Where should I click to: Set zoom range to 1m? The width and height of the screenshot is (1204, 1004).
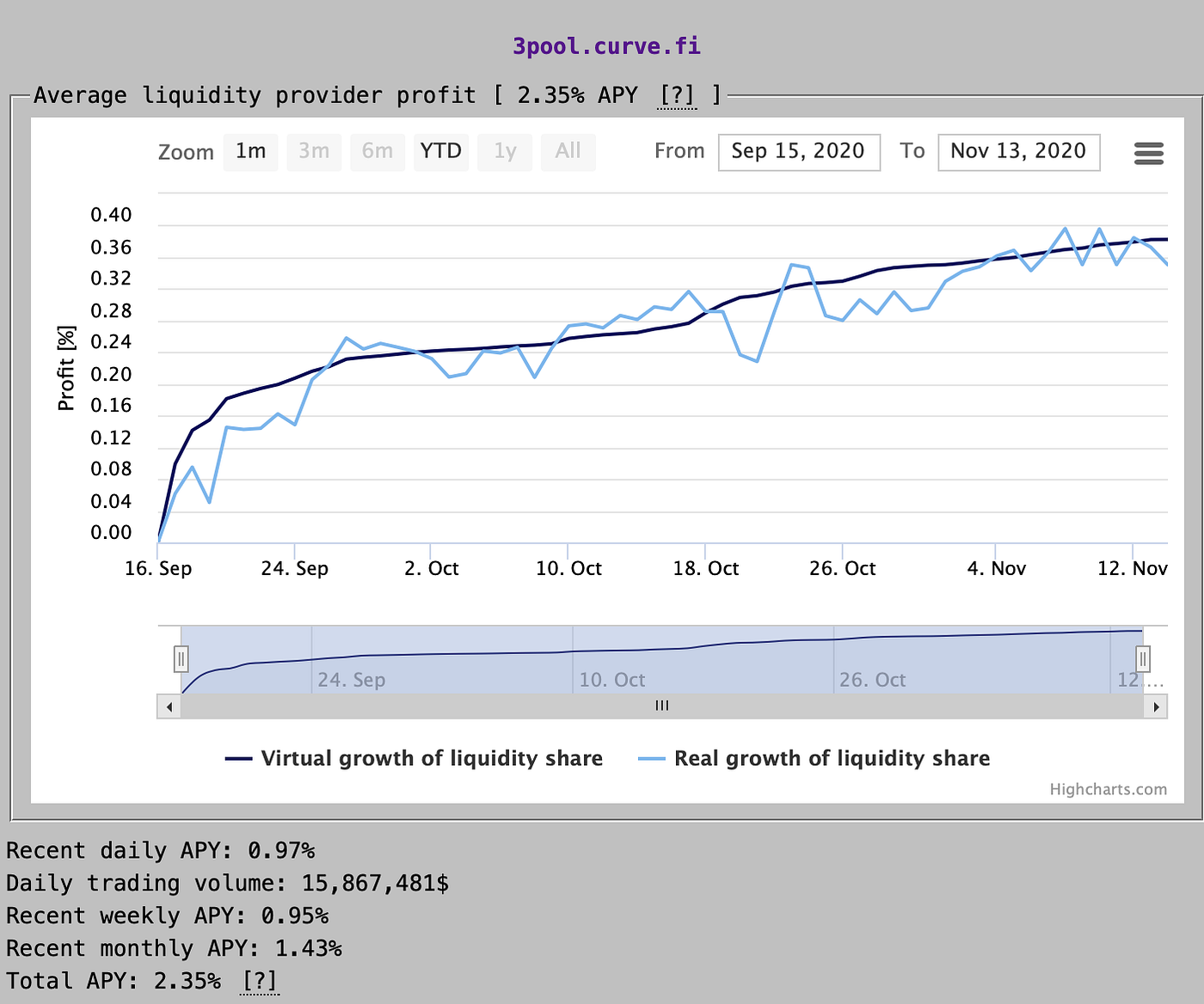point(251,152)
